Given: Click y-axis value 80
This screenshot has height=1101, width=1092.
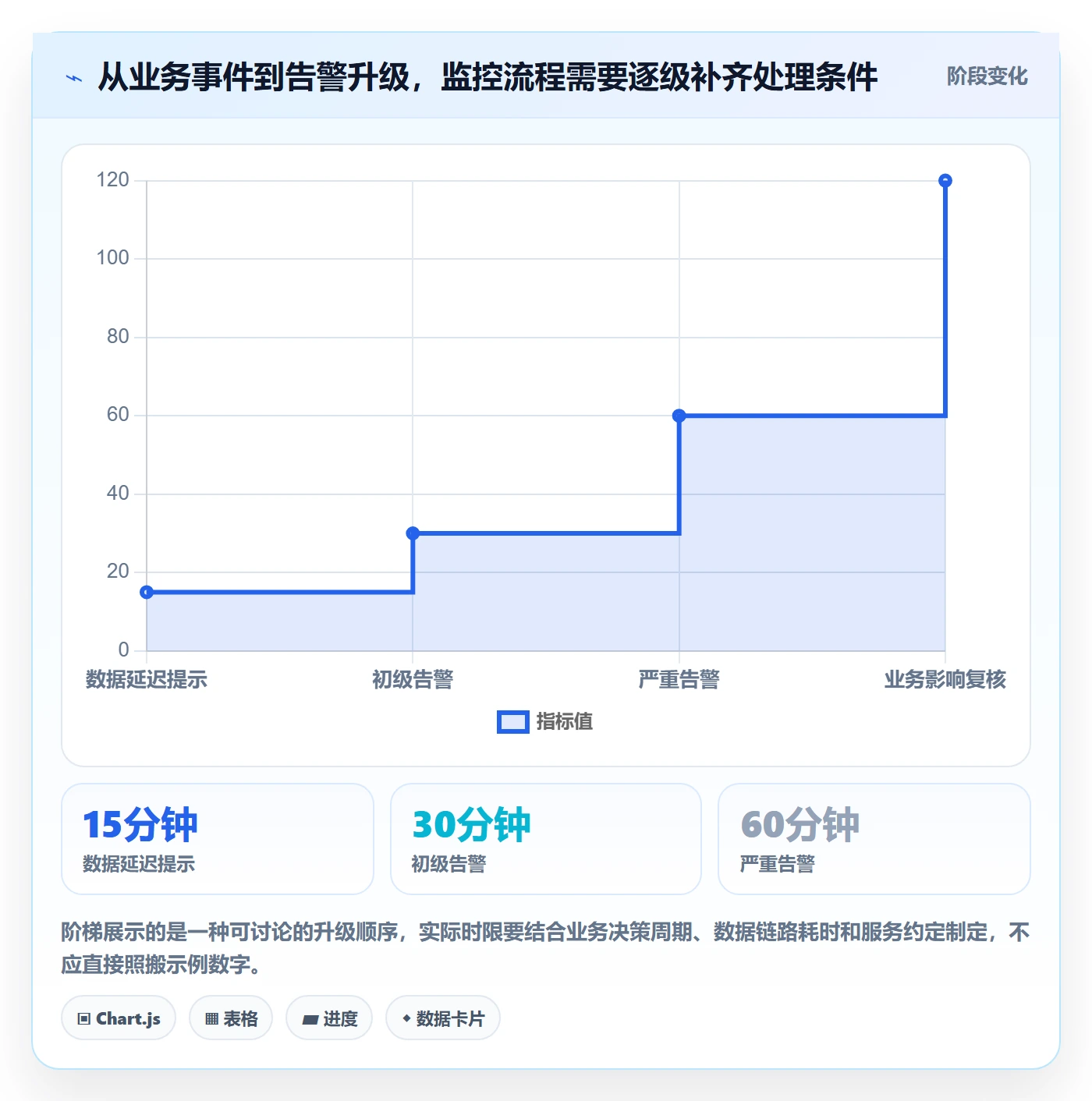Looking at the screenshot, I should point(118,337).
